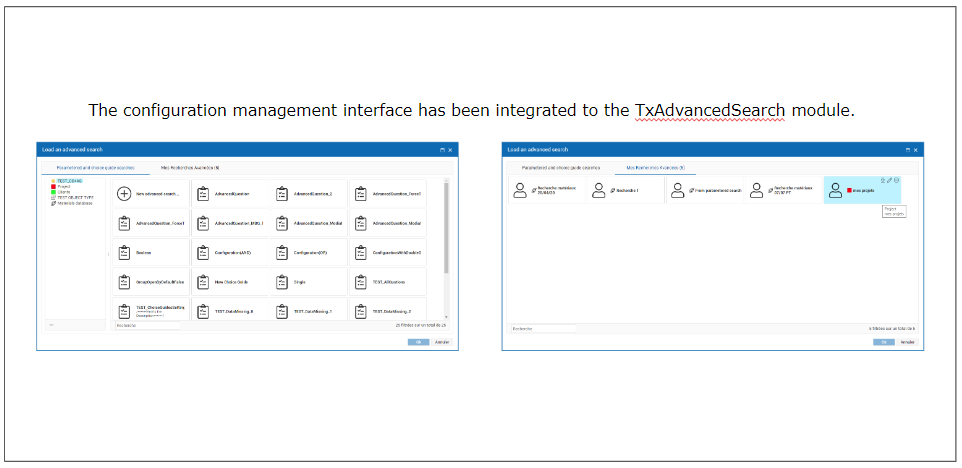Click the scrollbar down arrow of card grid

tap(446, 316)
